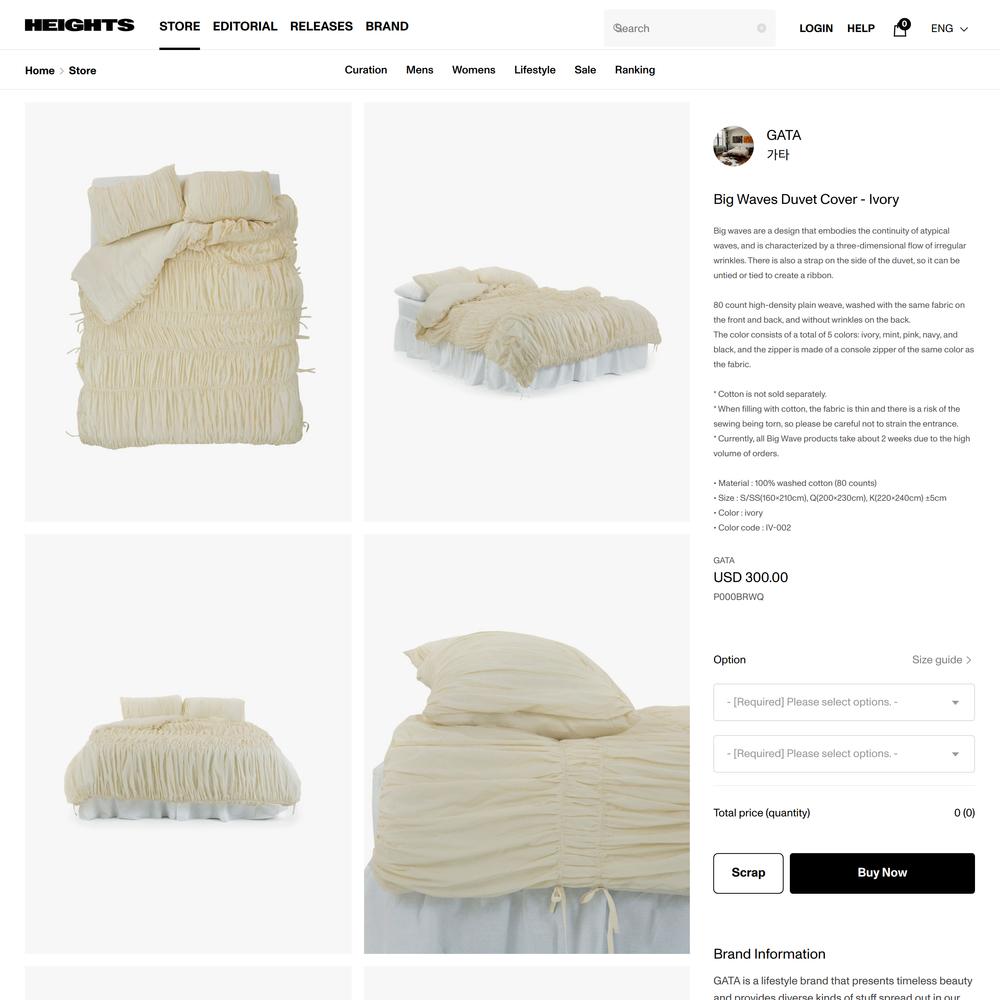Click the breadcrumb chevron after Home
Screen dimensions: 1000x1000
pyautogui.click(x=62, y=71)
